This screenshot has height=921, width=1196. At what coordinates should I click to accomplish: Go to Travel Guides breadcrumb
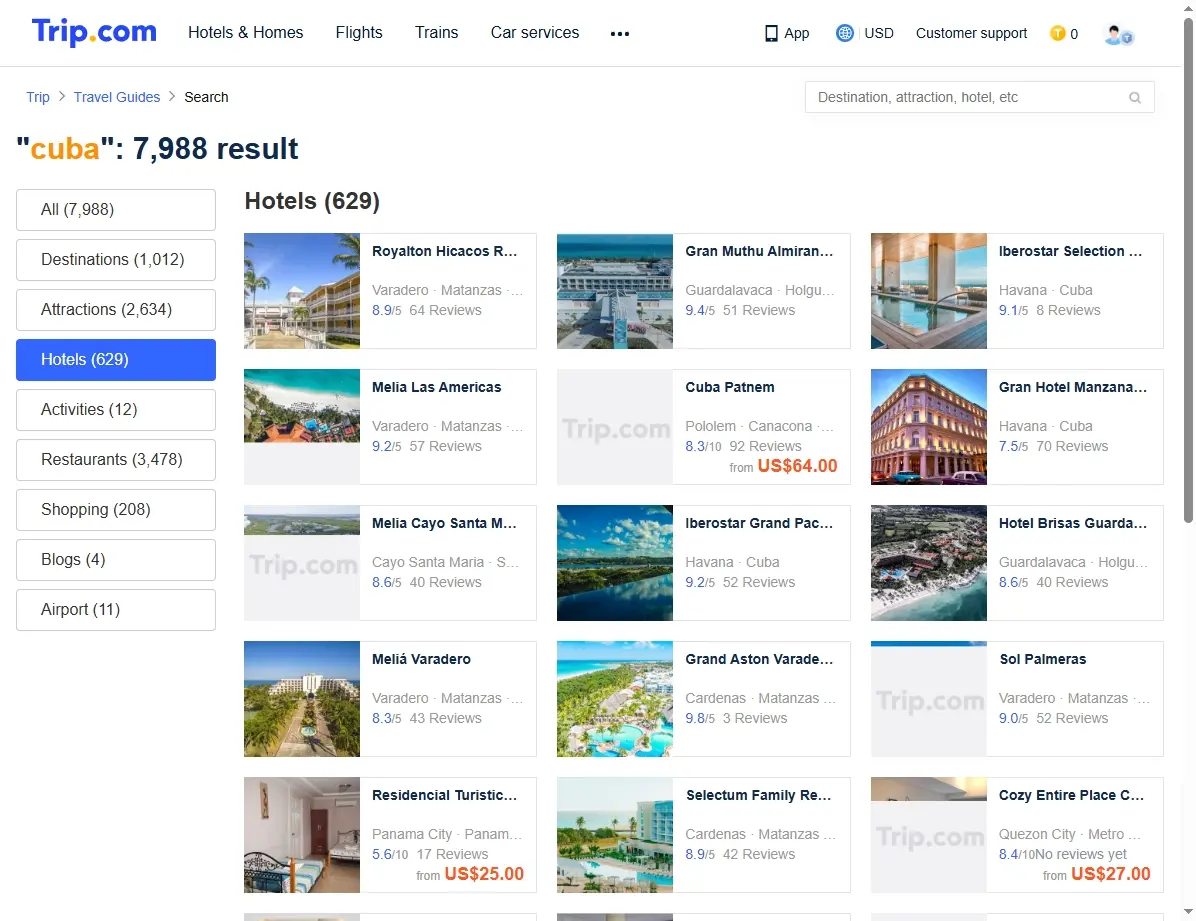[117, 97]
